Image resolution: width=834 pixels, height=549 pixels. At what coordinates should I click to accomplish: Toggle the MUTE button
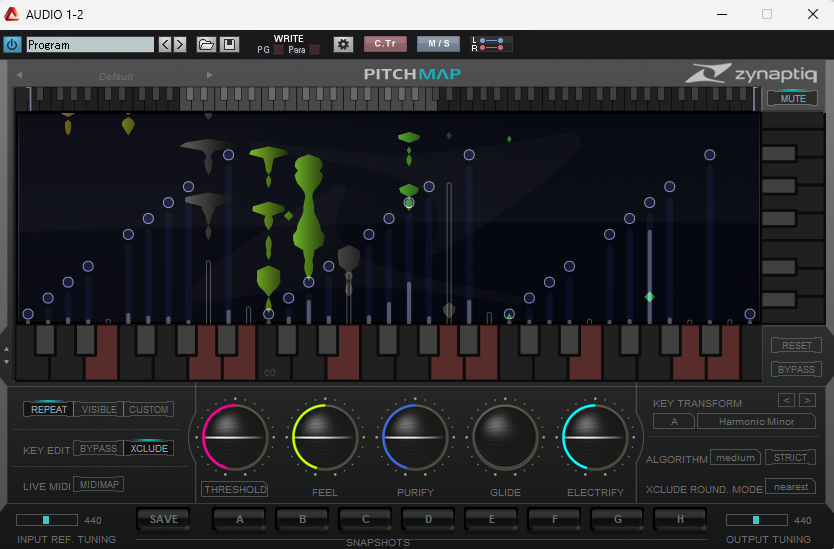[793, 98]
